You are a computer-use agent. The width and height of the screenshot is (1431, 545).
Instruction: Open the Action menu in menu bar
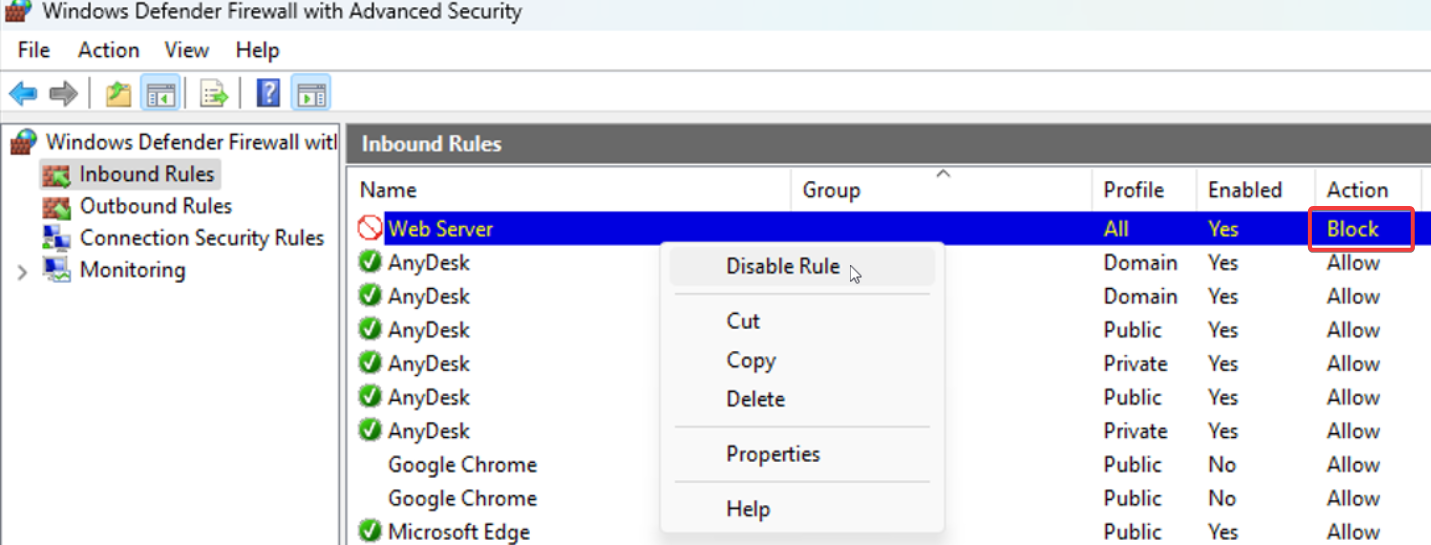pos(109,50)
